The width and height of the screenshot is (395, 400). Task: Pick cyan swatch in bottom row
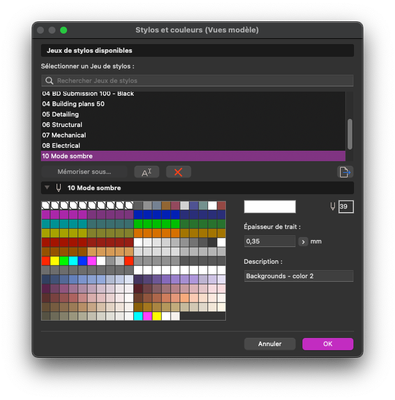(x=138, y=316)
